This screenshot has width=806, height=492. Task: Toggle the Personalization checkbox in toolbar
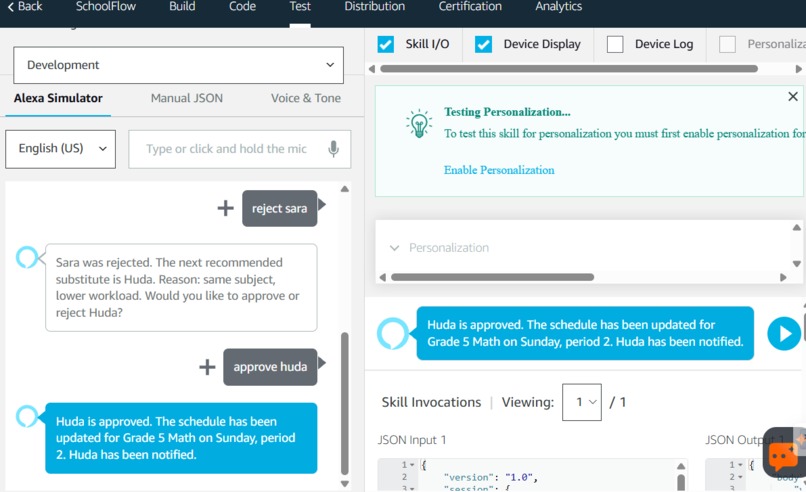[727, 44]
